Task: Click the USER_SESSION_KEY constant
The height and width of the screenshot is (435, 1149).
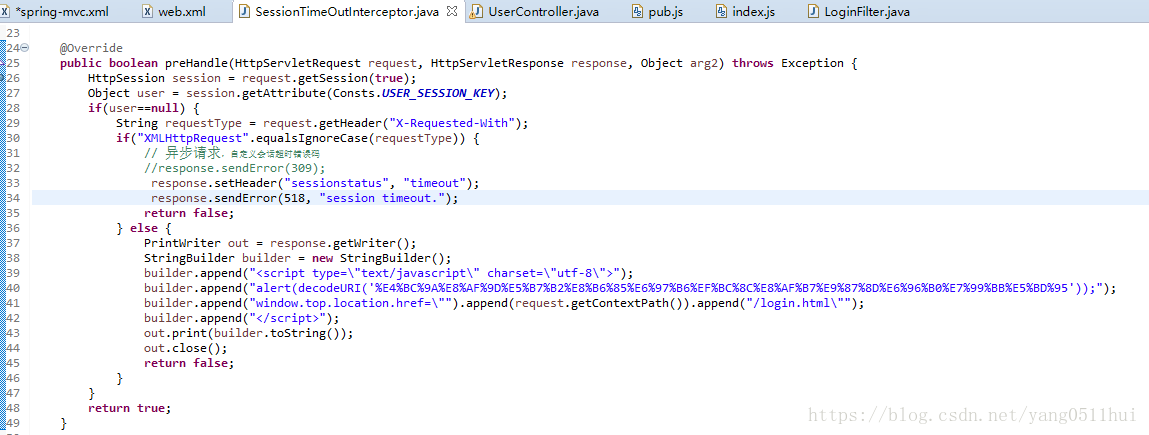Action: (x=440, y=94)
